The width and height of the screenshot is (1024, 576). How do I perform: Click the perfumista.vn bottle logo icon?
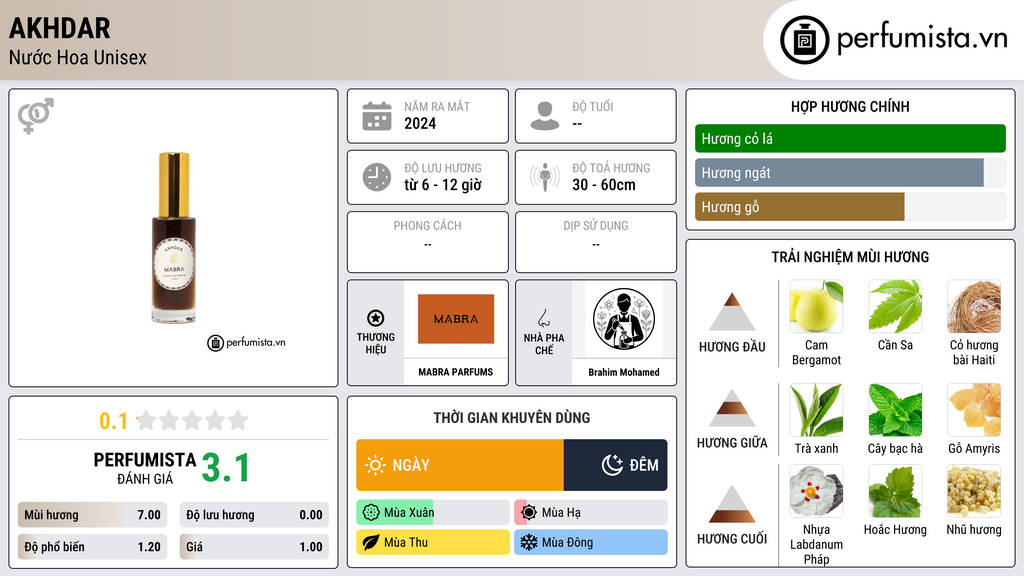pyautogui.click(x=804, y=40)
